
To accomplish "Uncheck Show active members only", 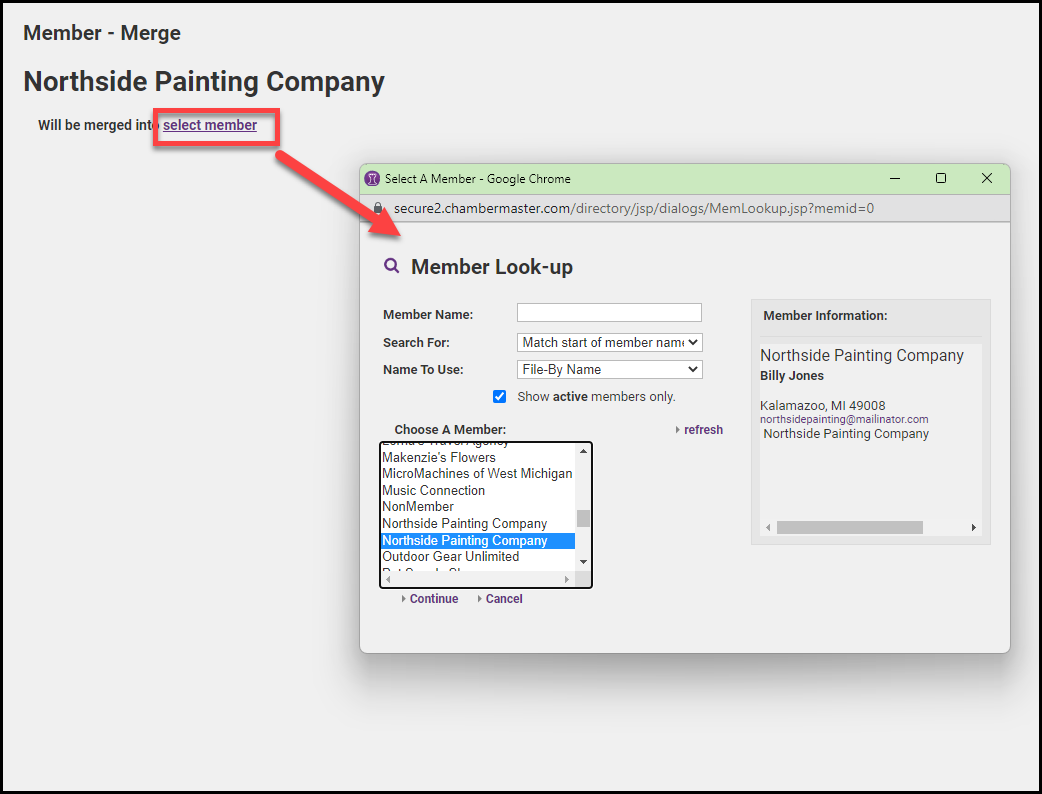I will coord(499,397).
